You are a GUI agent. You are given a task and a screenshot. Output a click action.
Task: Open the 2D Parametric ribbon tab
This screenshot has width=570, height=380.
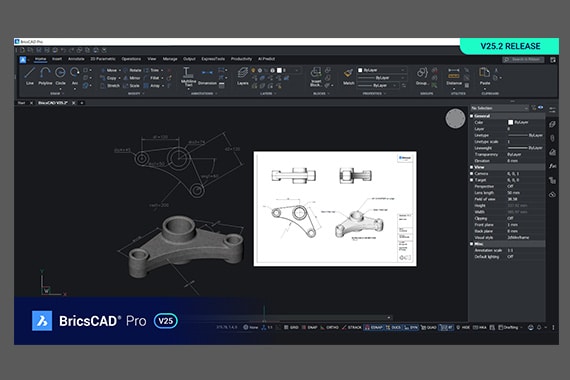pos(103,59)
